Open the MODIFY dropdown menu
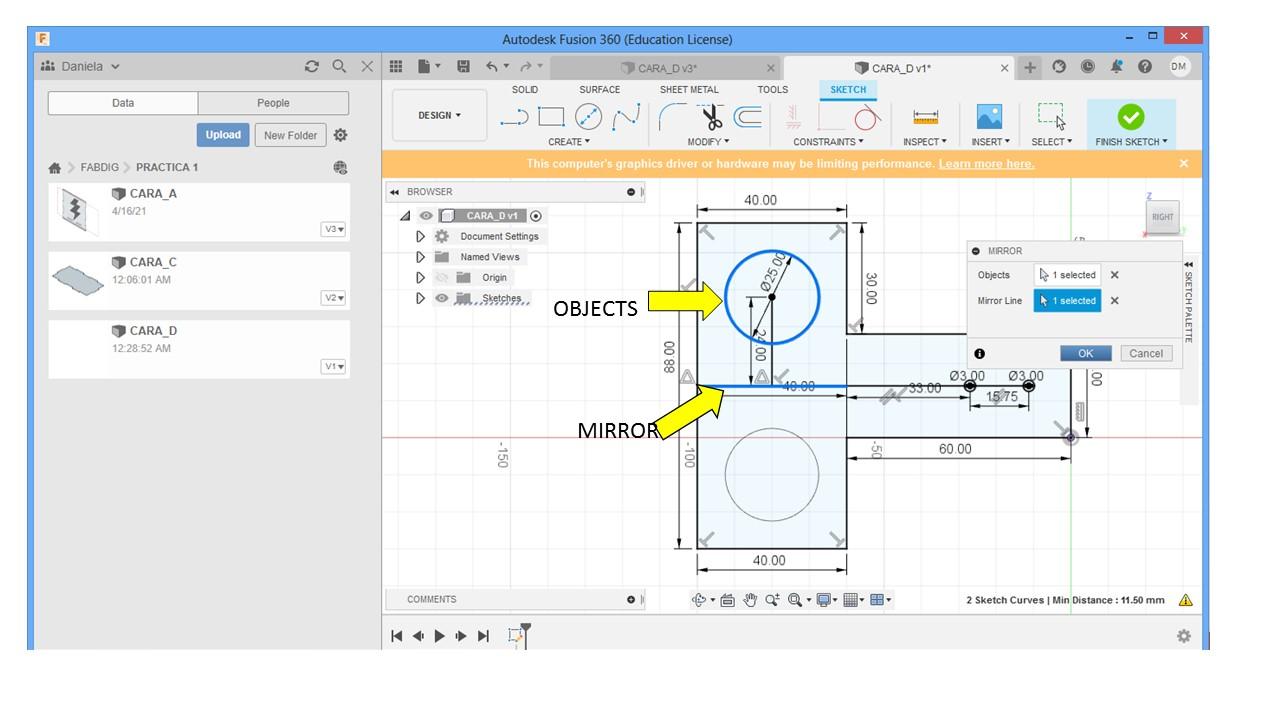The image size is (1280, 720). tap(708, 142)
